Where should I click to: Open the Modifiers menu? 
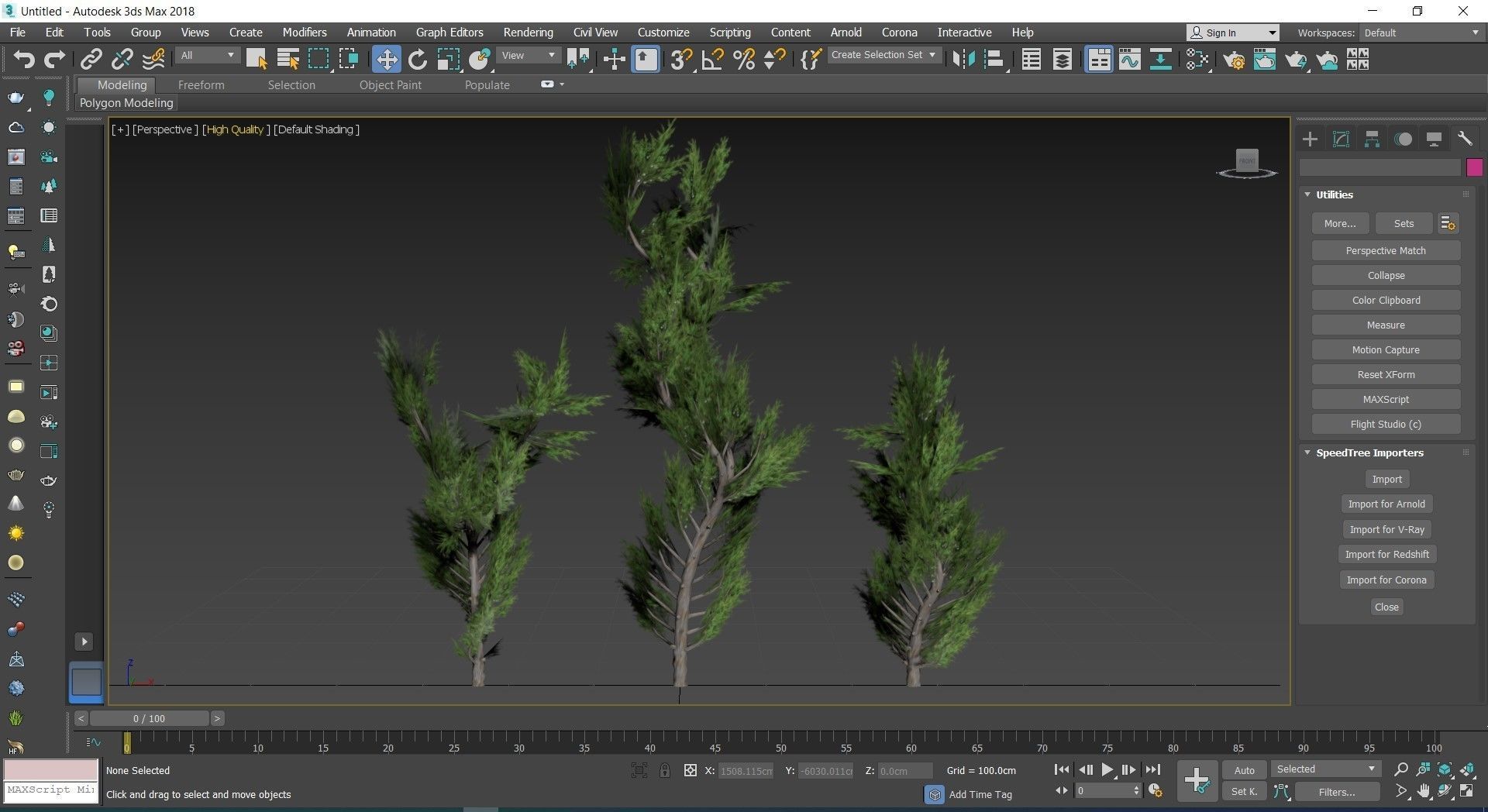305,33
